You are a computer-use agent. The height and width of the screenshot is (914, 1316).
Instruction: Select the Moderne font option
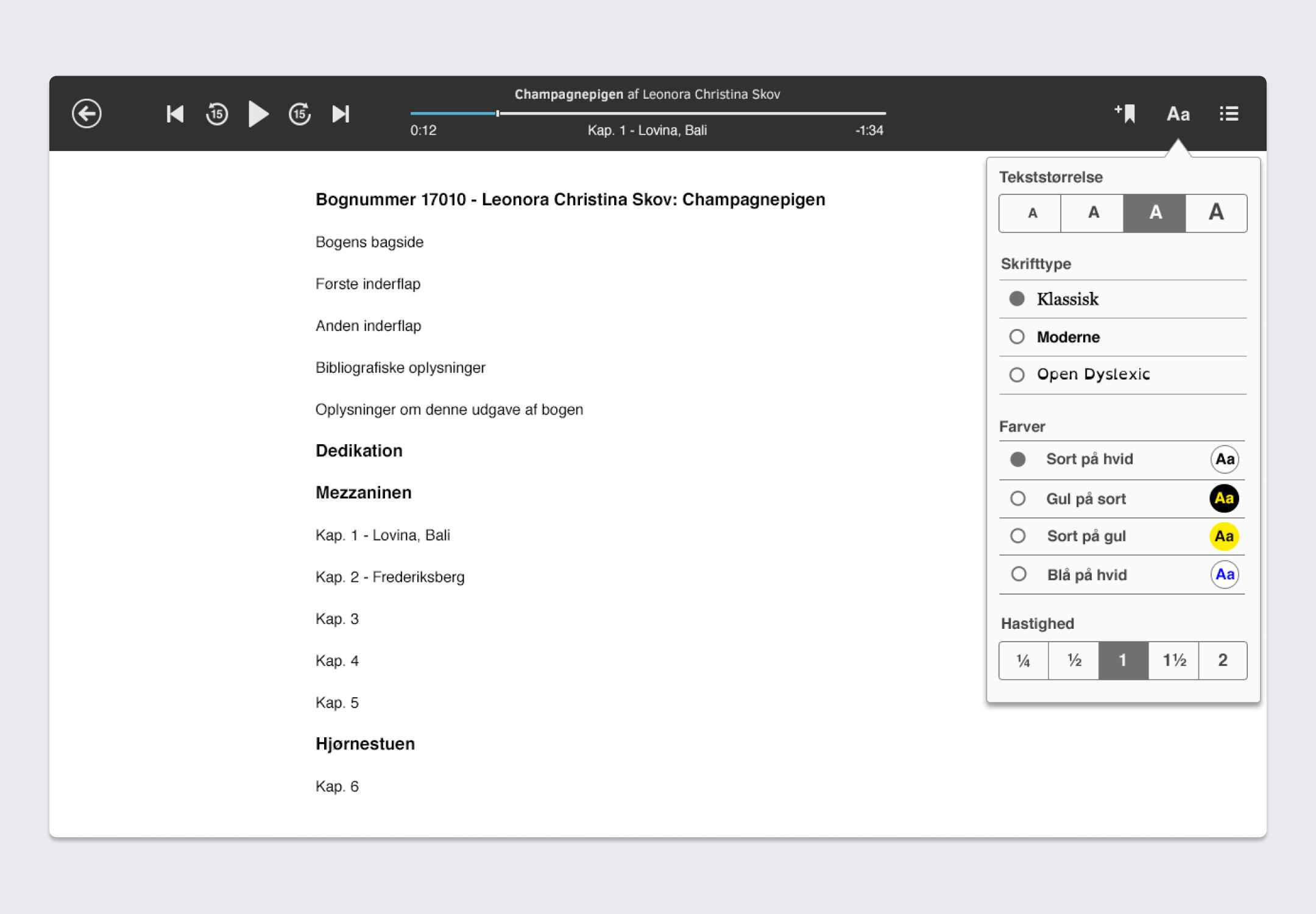(1123, 337)
